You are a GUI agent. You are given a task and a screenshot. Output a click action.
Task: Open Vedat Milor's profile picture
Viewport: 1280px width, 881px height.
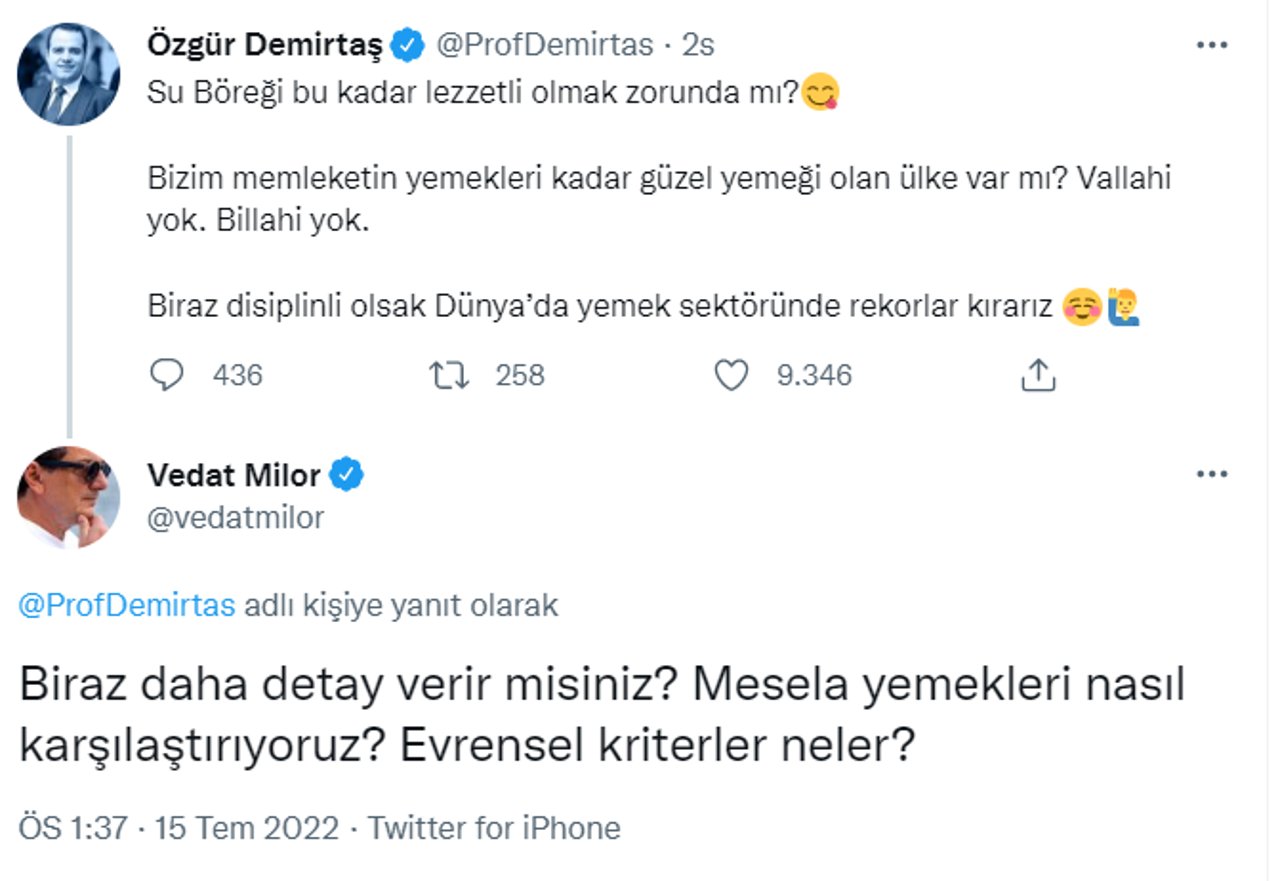(x=69, y=497)
